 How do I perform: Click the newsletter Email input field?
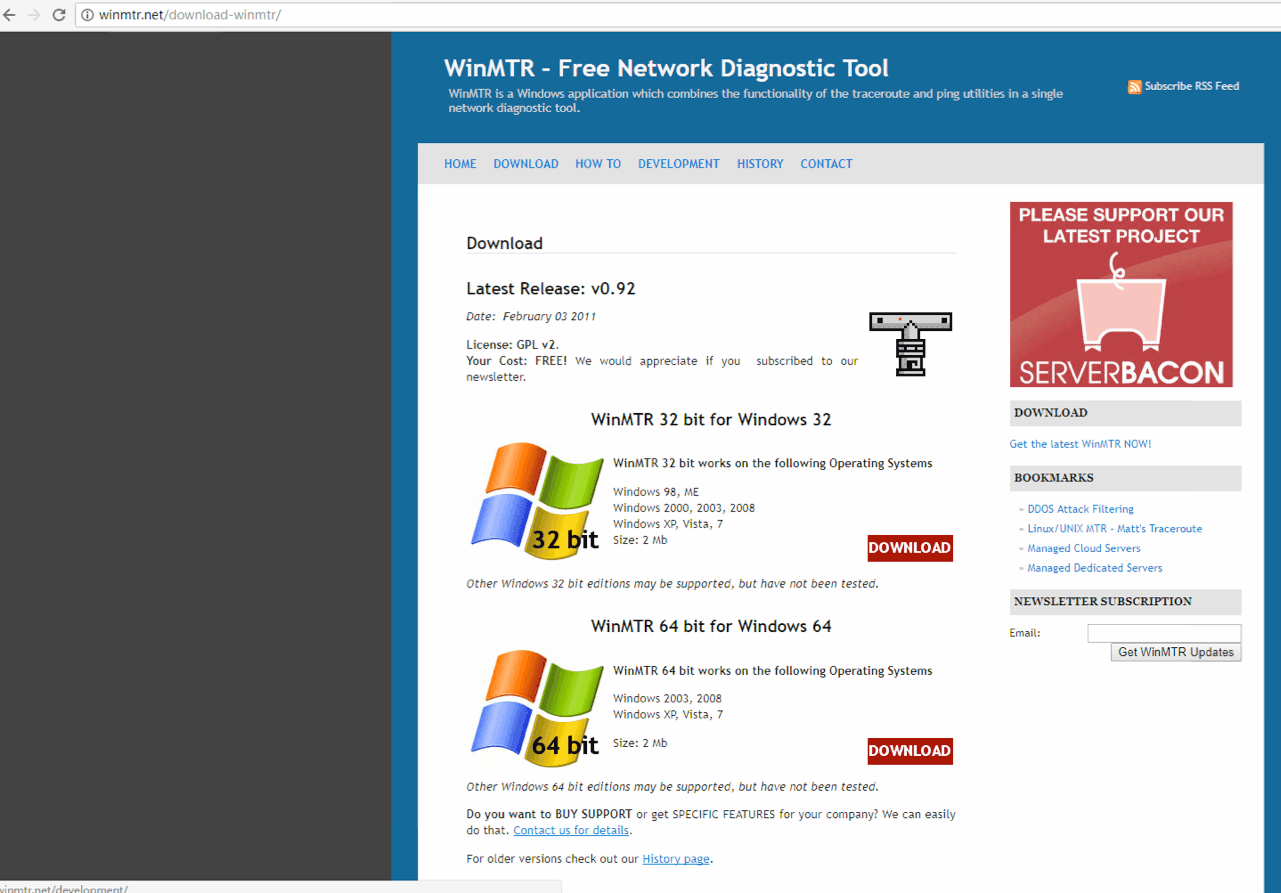(x=1164, y=633)
